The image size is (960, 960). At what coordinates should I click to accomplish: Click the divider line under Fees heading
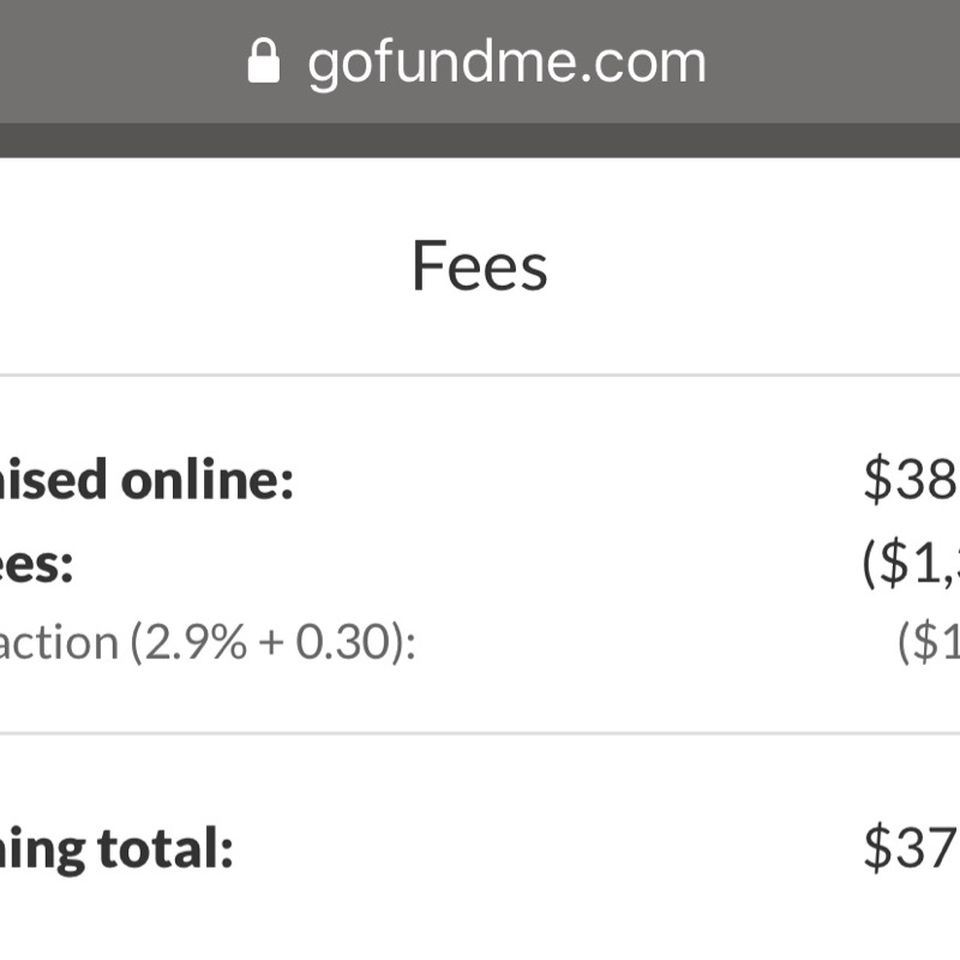click(x=480, y=375)
